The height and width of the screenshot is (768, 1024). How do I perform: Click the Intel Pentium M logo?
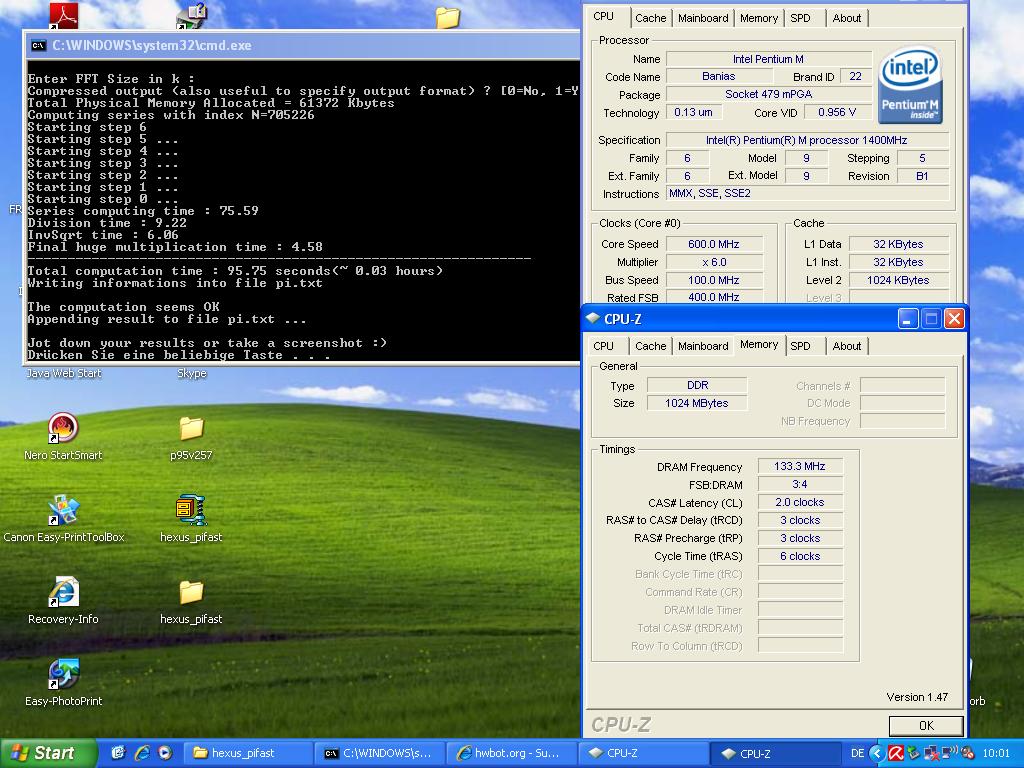click(x=910, y=85)
